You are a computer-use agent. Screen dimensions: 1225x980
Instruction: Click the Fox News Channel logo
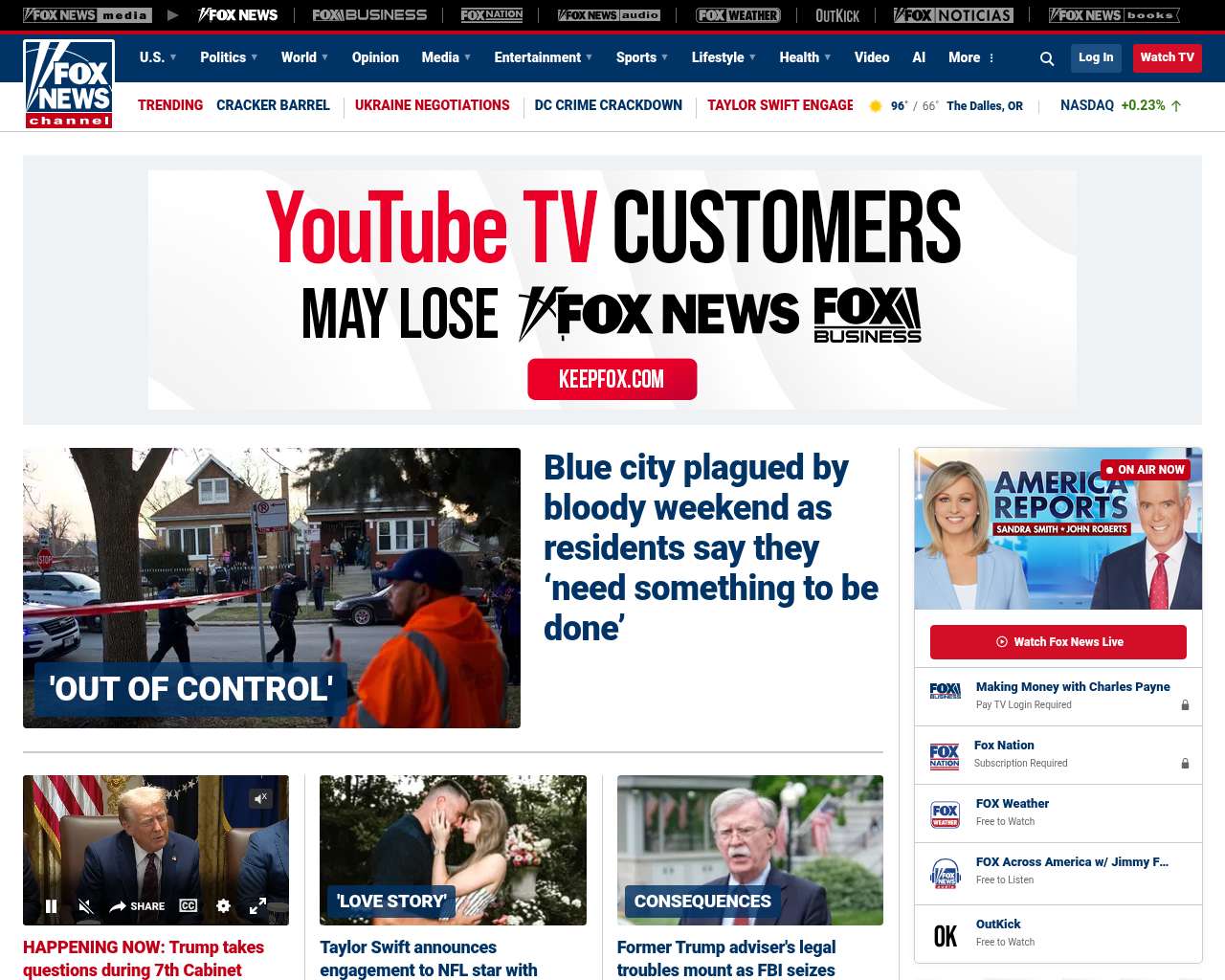coord(69,84)
